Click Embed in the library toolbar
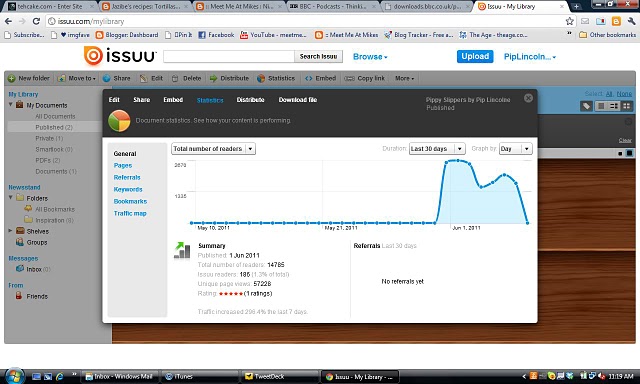Screen dimensions: 640x384 point(320,78)
